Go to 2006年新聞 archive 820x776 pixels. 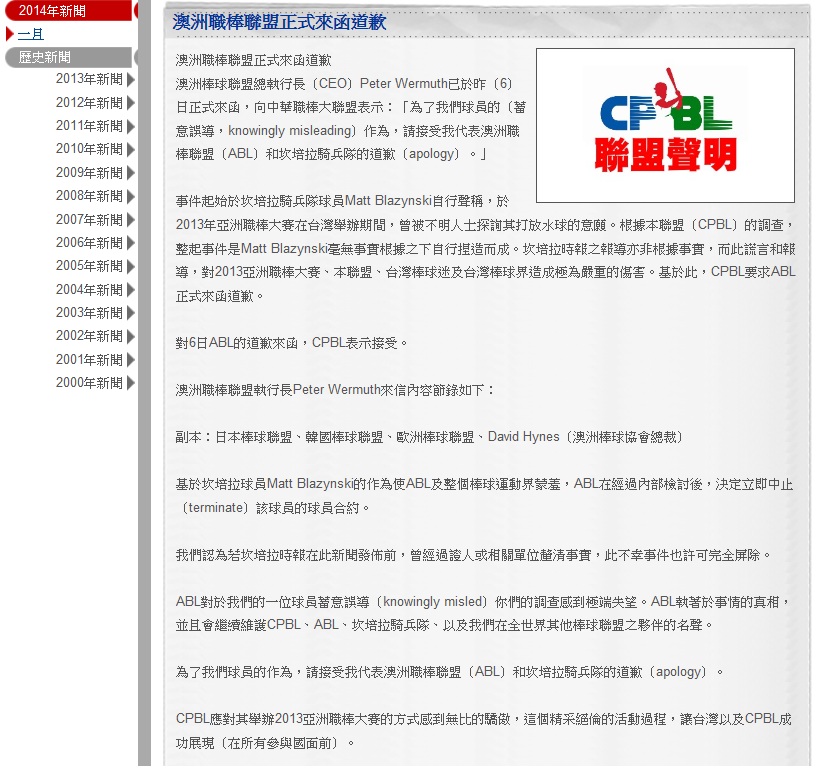89,243
